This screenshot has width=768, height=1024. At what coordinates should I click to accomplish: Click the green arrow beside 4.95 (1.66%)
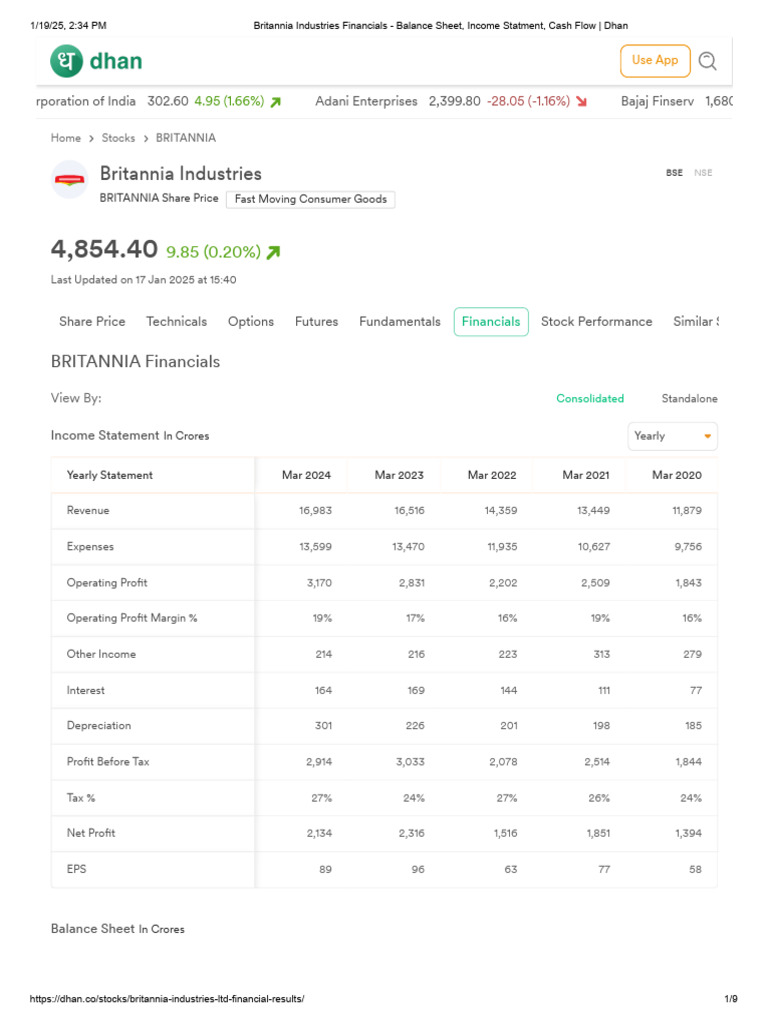[276, 102]
